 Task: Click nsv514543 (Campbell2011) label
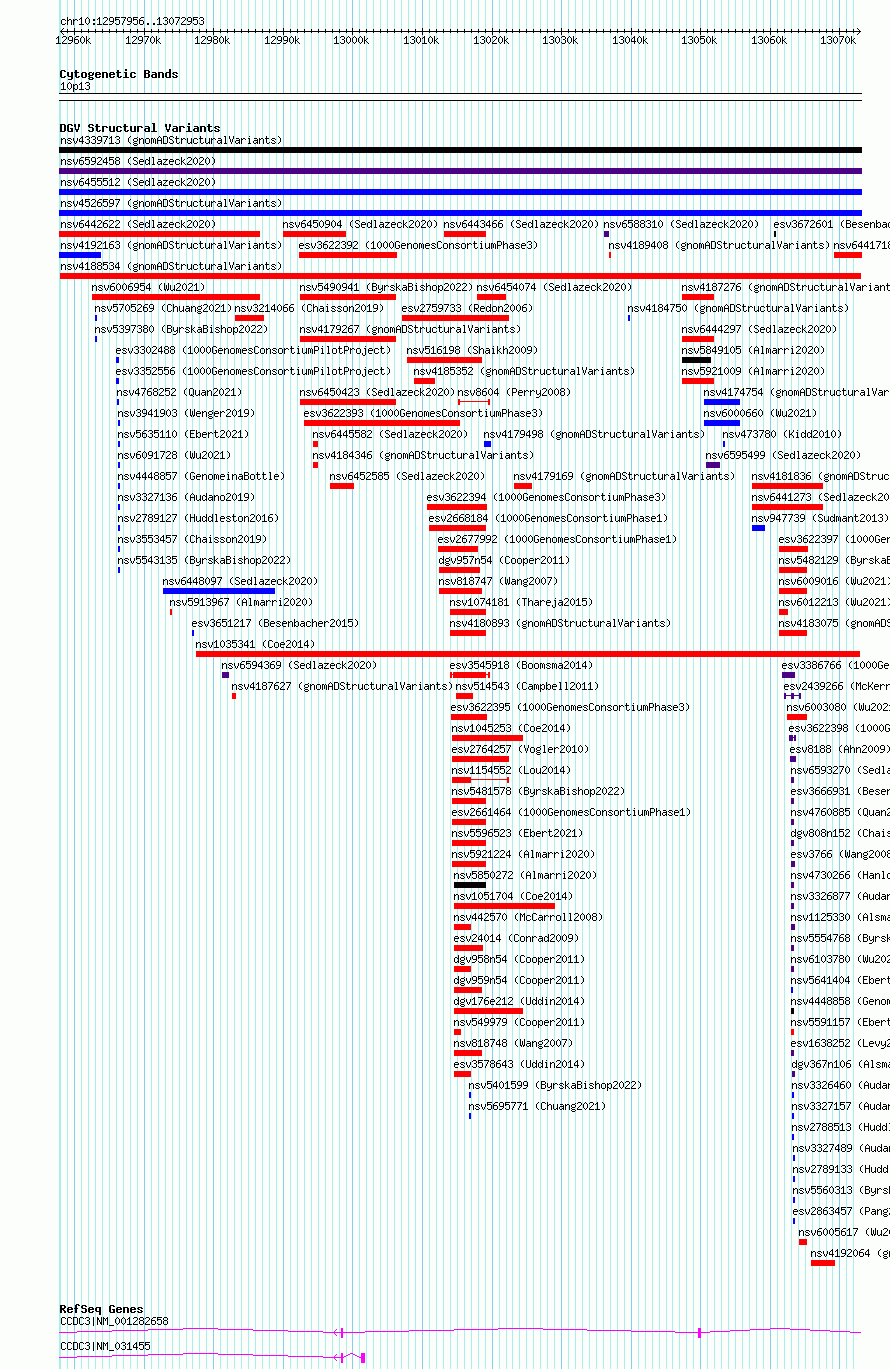527,686
